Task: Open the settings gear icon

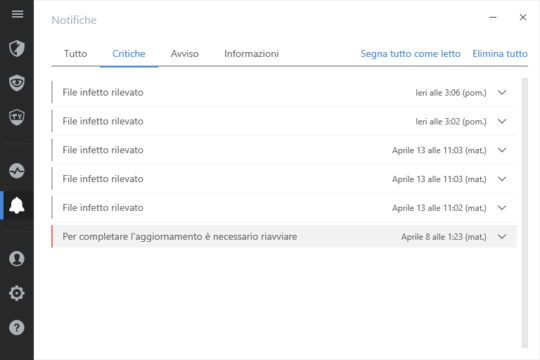Action: (17, 293)
